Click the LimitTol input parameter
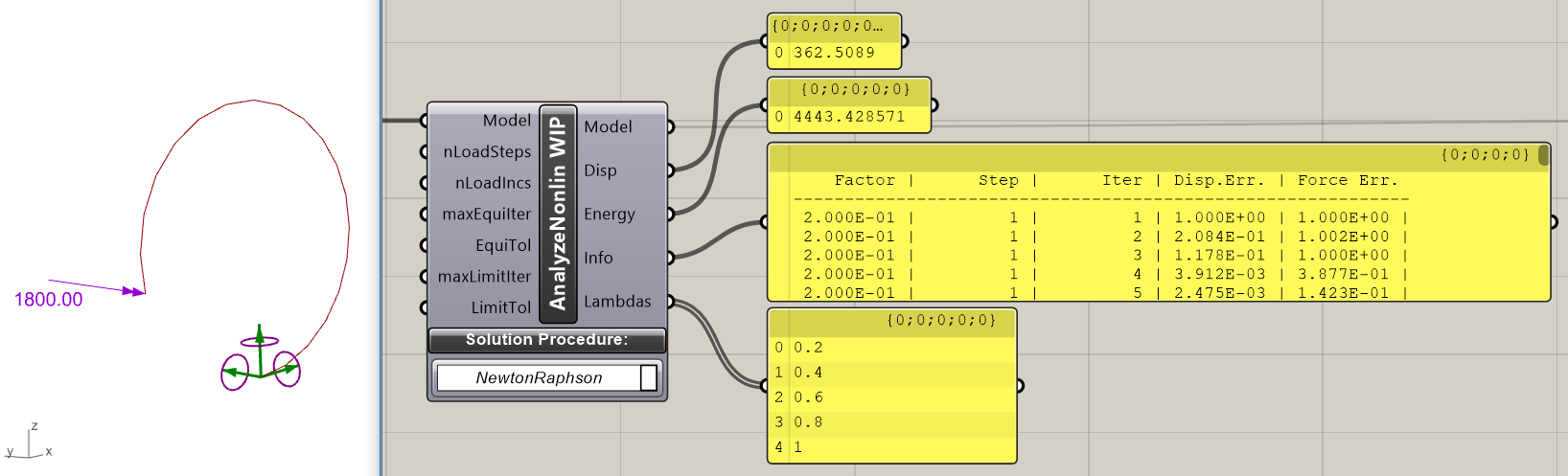 (500, 307)
